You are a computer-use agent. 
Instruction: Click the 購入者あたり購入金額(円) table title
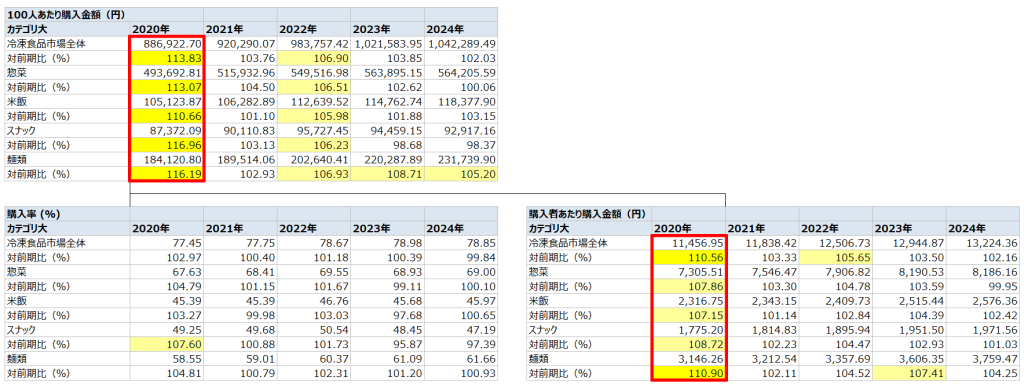click(589, 214)
